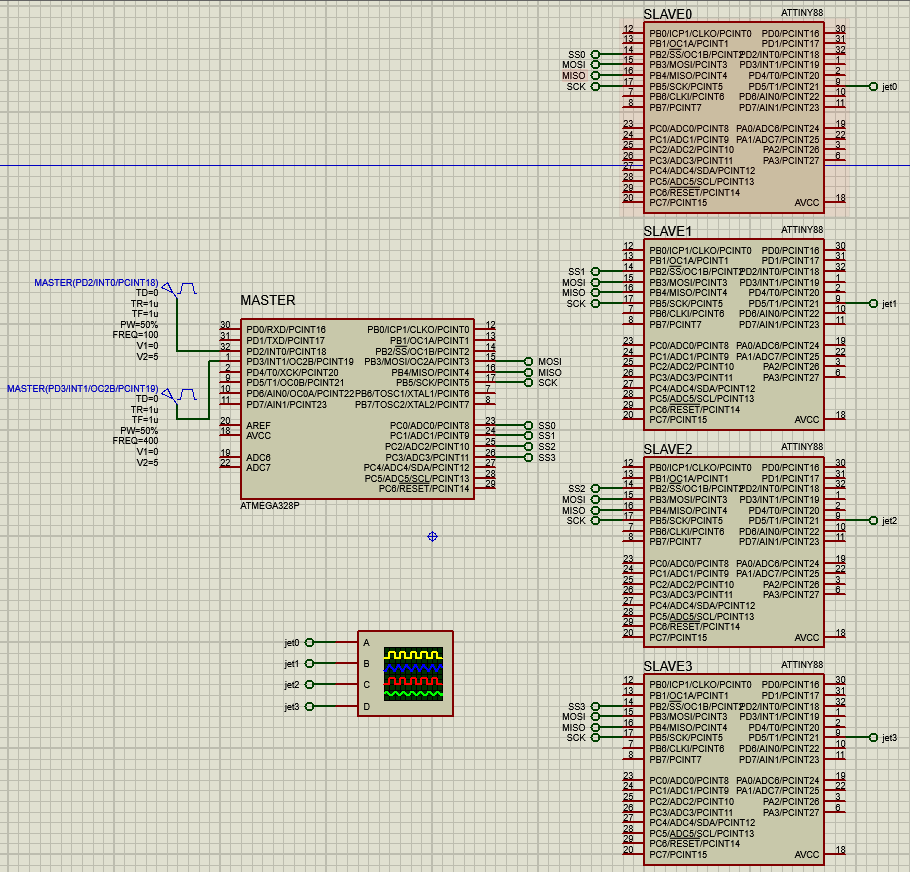
Task: Select the MISO terminal on MASTER's PB4 pin
Action: tap(528, 372)
